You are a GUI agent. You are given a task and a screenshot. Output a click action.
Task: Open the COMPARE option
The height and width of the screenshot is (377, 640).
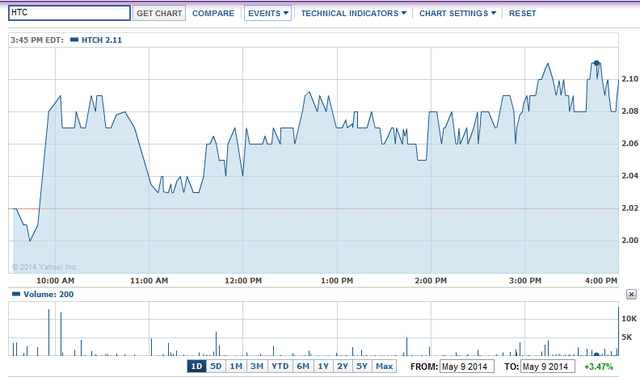213,13
